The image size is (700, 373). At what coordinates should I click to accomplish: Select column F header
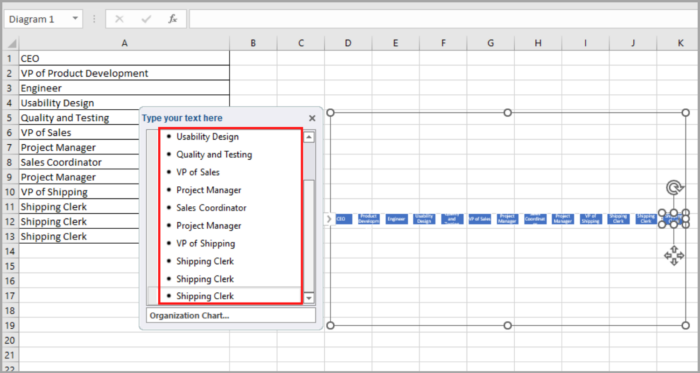click(x=443, y=43)
